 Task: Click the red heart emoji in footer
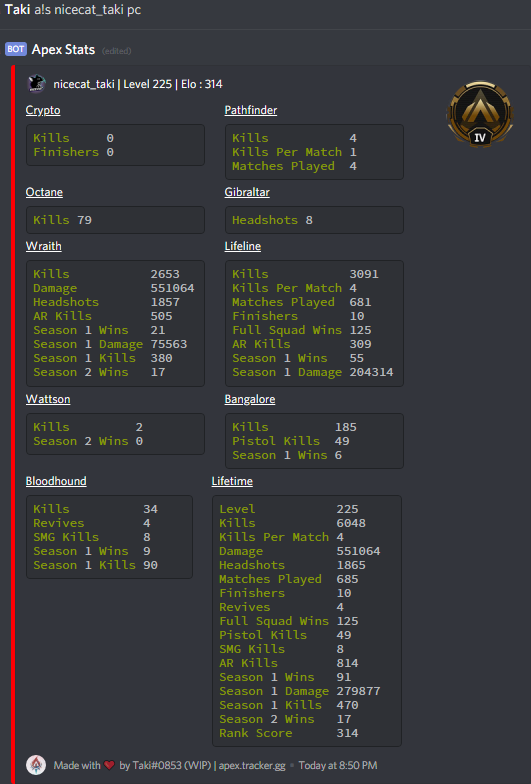tap(109, 766)
